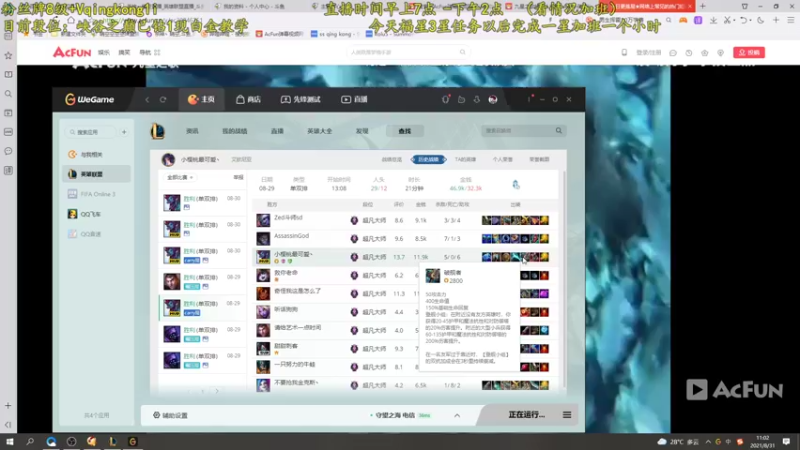
Task: Click the WeGame notification icon with red dot
Action: (x=445, y=99)
